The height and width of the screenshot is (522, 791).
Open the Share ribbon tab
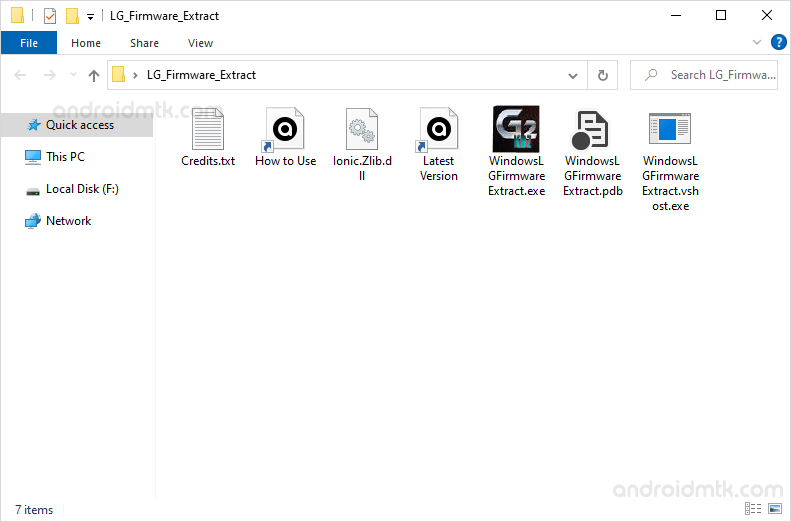144,43
